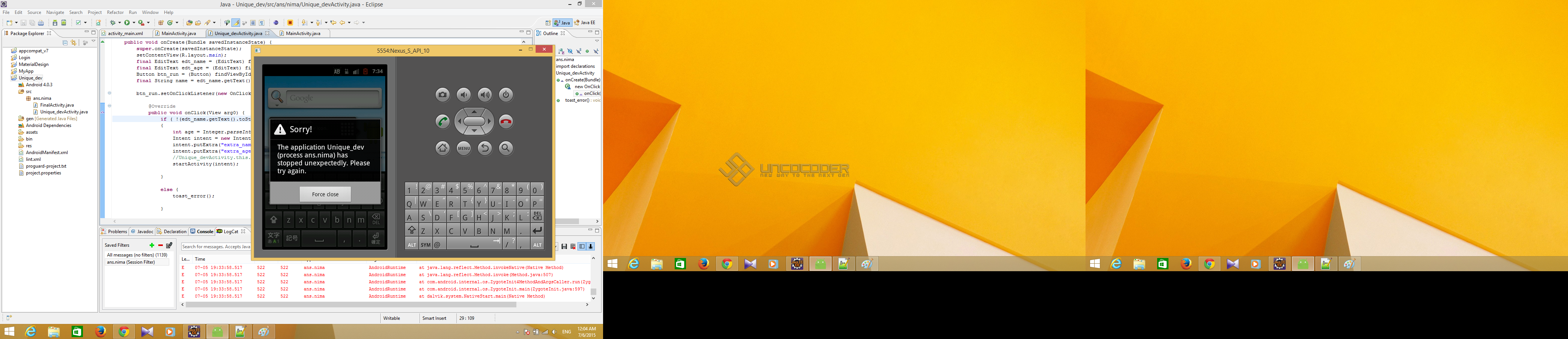Click the Save icon in Eclipse toolbar
This screenshot has width=1568, height=339.
point(24,23)
